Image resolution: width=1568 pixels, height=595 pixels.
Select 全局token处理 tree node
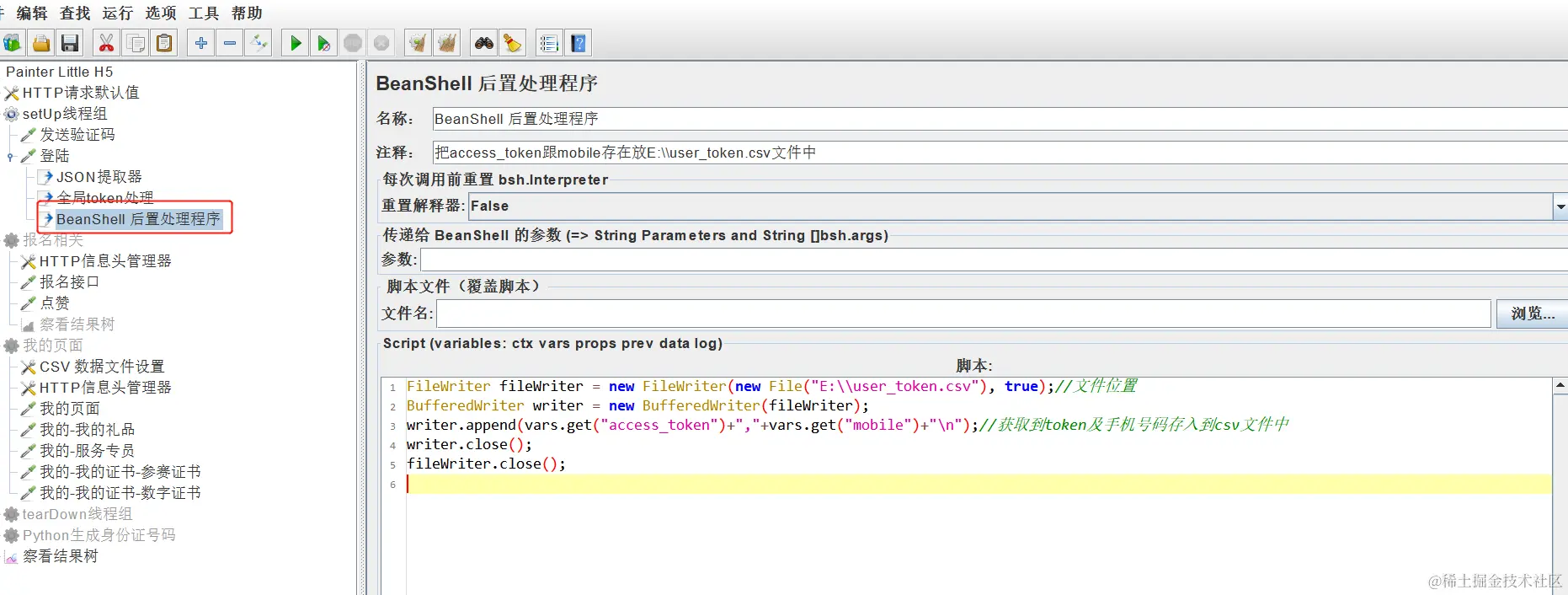point(105,198)
